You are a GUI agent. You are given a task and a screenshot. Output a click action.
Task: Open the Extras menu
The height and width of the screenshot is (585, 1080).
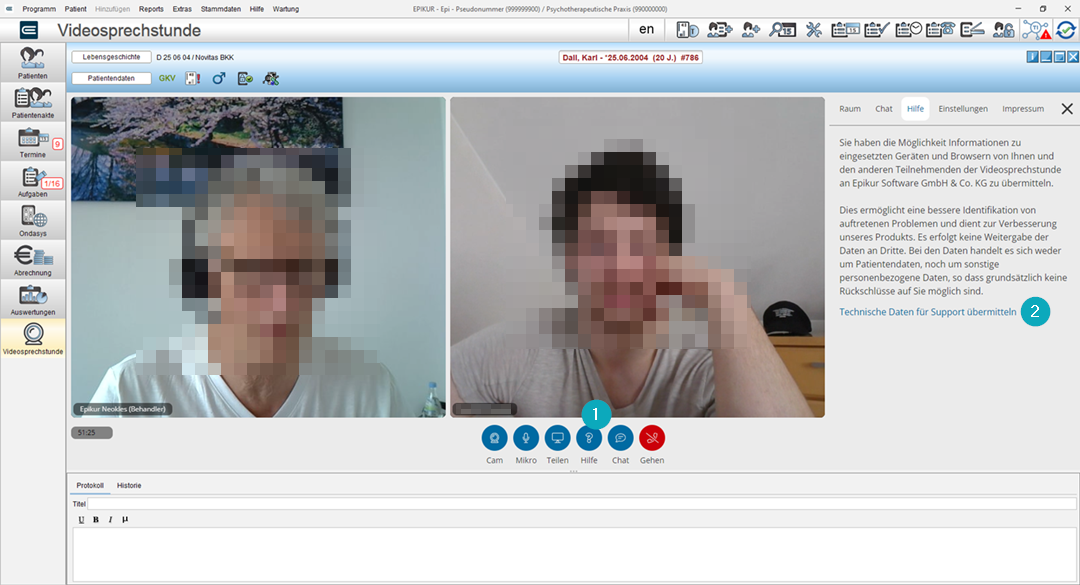(182, 9)
